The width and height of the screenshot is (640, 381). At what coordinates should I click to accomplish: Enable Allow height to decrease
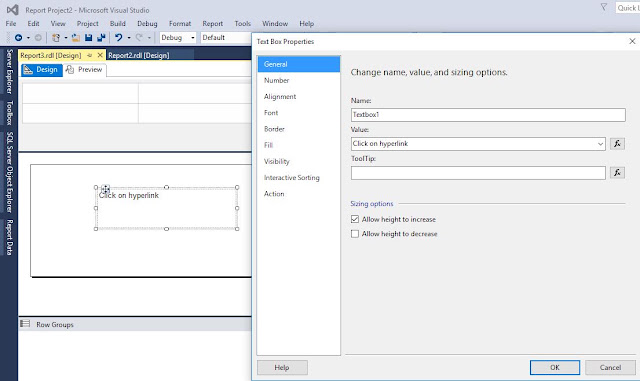(x=355, y=234)
